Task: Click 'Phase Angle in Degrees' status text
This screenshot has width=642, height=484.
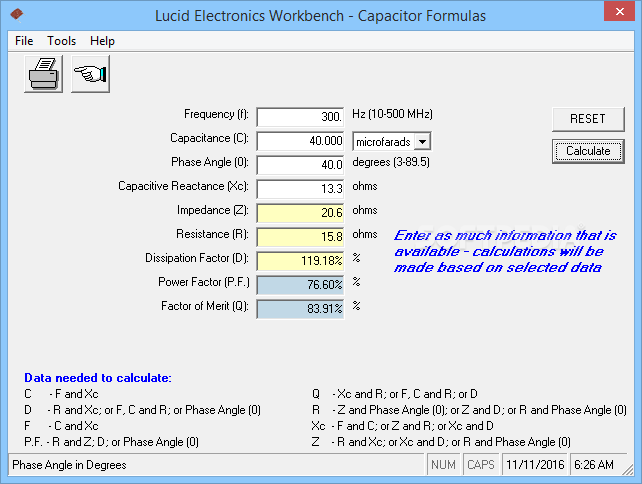Action: click(x=69, y=465)
